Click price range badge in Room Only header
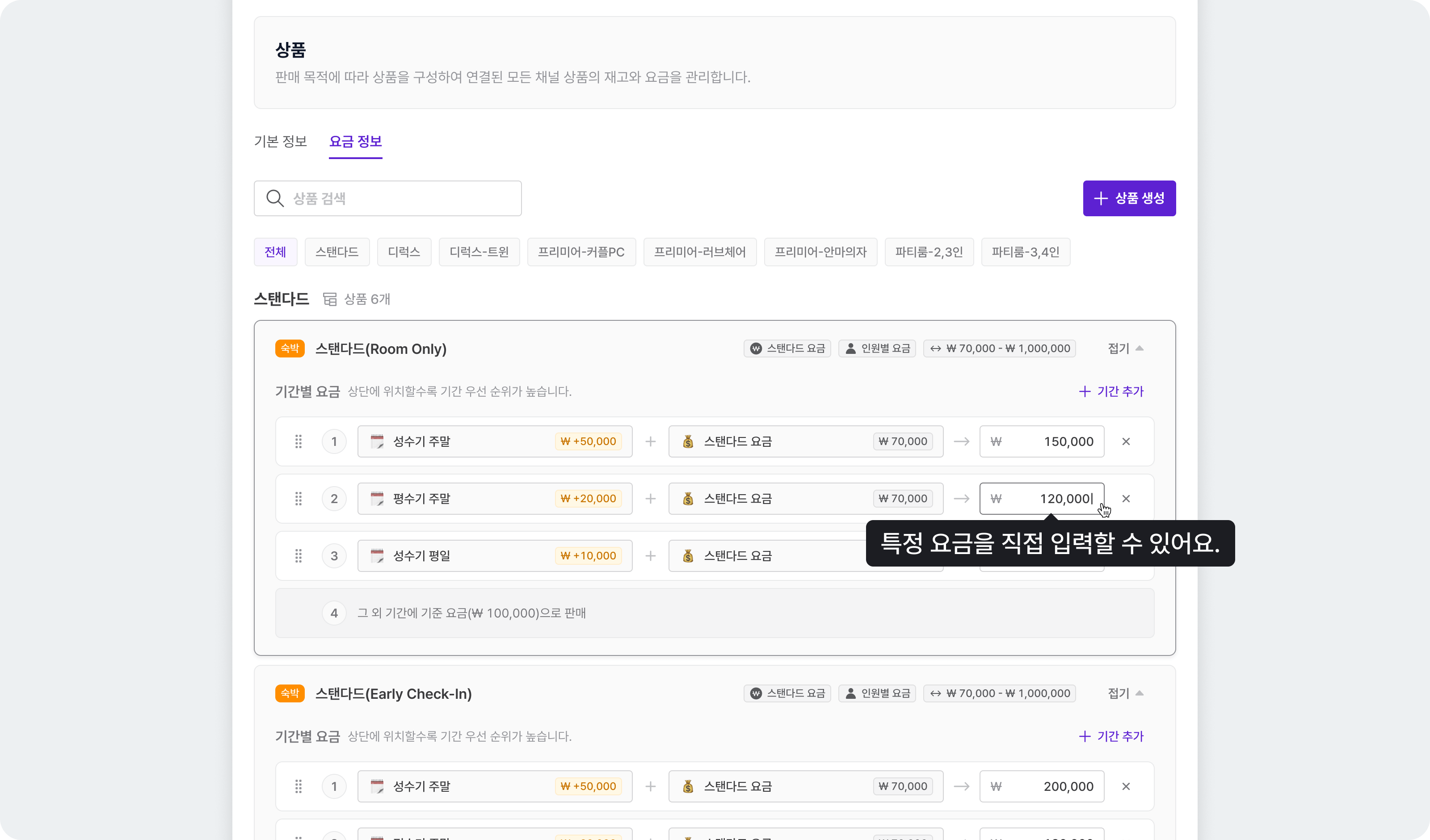 (x=999, y=349)
